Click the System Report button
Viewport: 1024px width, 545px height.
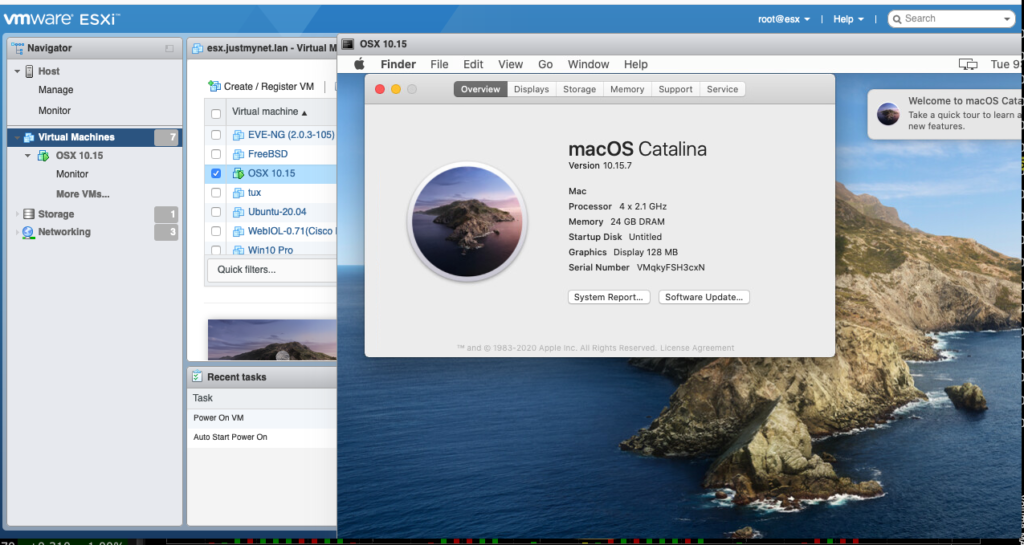(609, 297)
